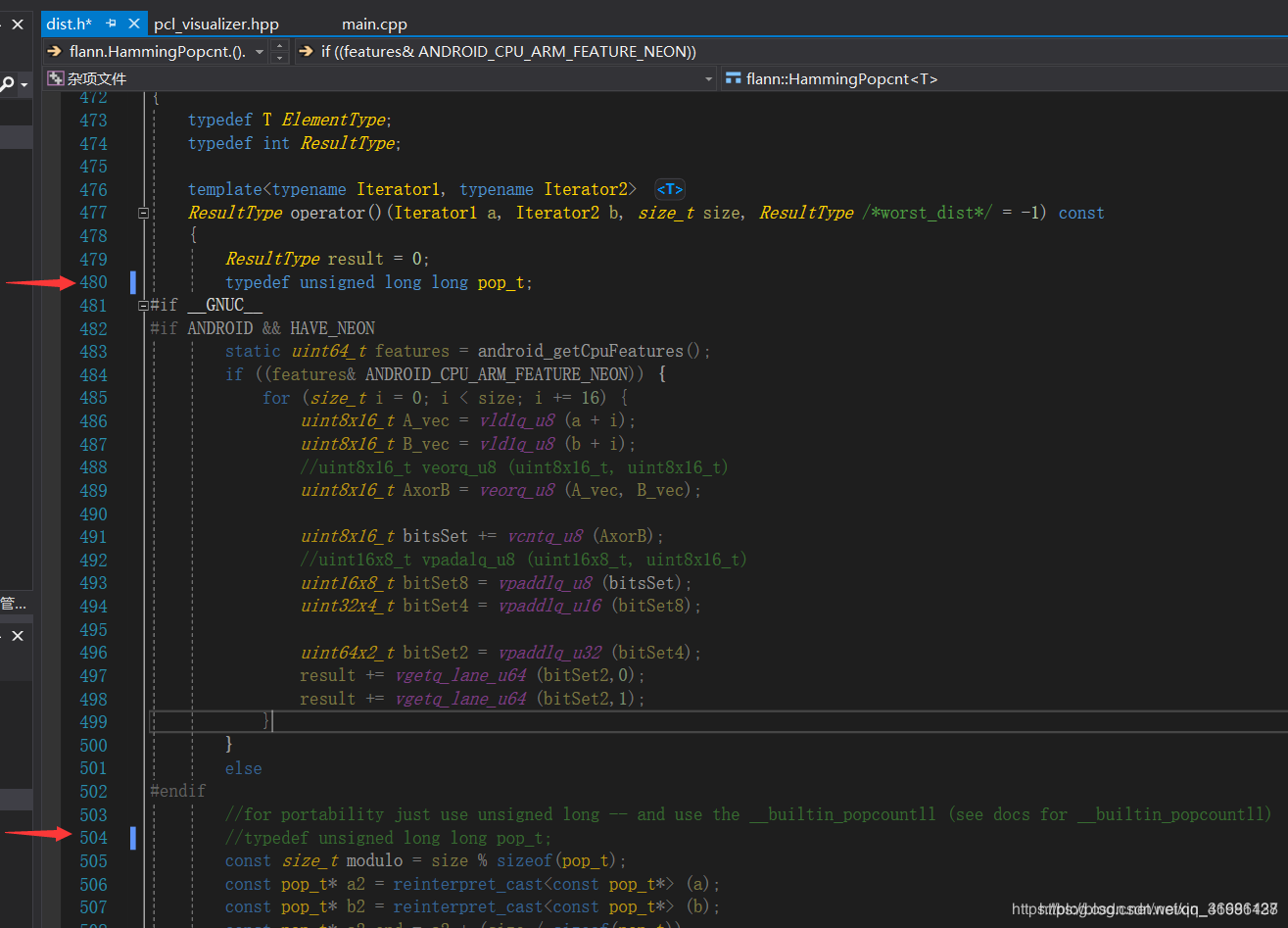Image resolution: width=1288 pixels, height=928 pixels.
Task: Pin the dist.h* tab
Action: coord(112,24)
